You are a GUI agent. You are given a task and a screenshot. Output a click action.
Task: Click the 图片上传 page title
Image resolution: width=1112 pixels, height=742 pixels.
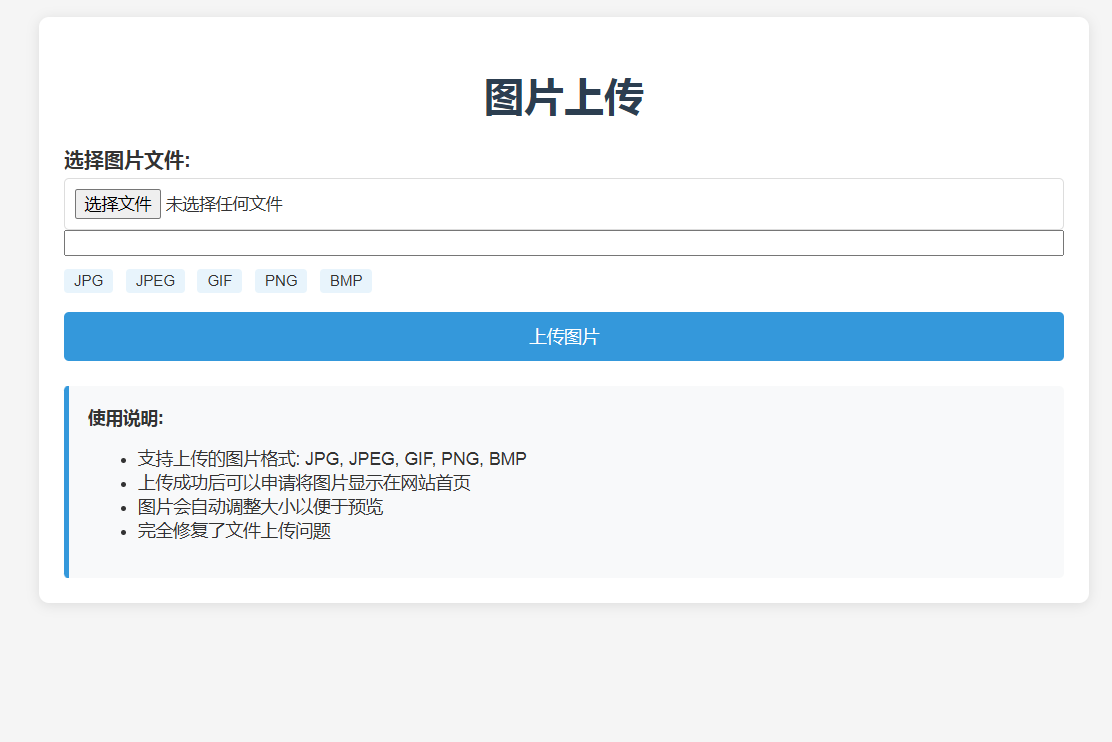pyautogui.click(x=563, y=97)
